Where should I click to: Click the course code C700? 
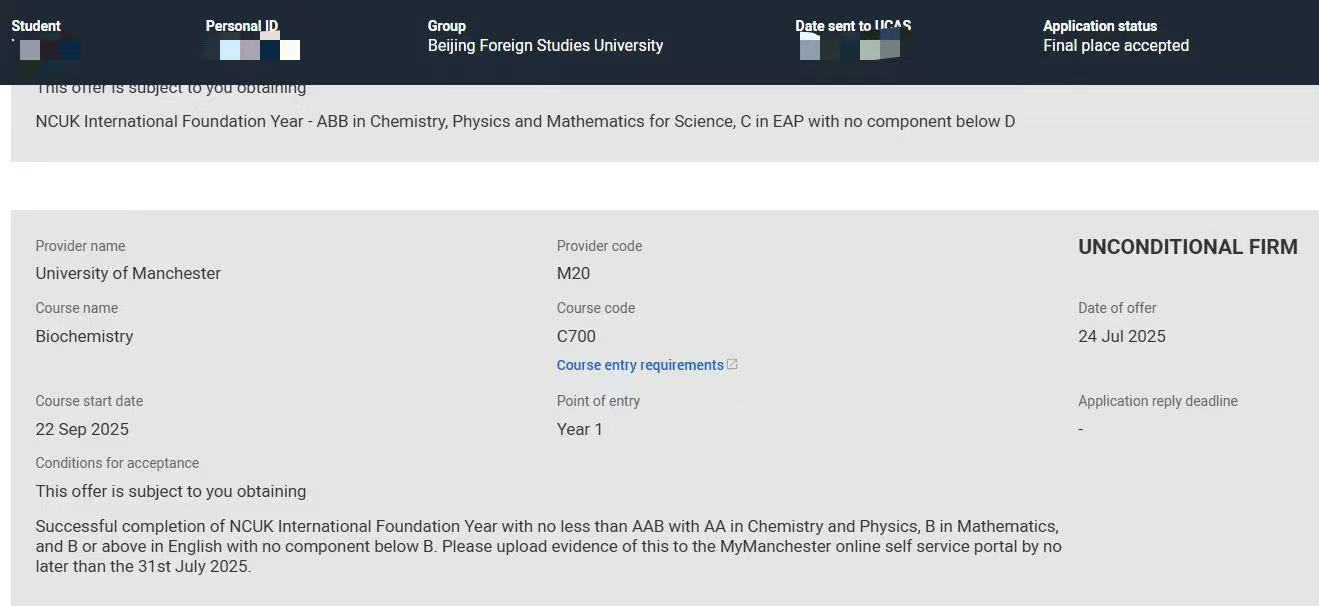tap(576, 336)
